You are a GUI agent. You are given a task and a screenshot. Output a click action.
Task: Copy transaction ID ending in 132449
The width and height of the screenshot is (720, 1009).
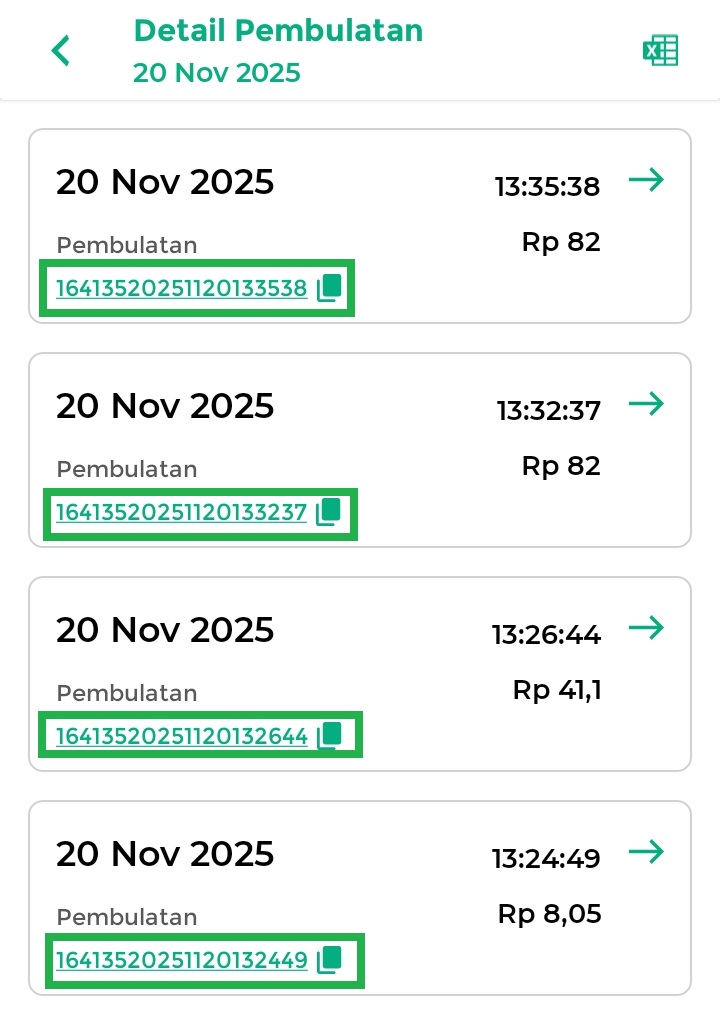click(330, 961)
